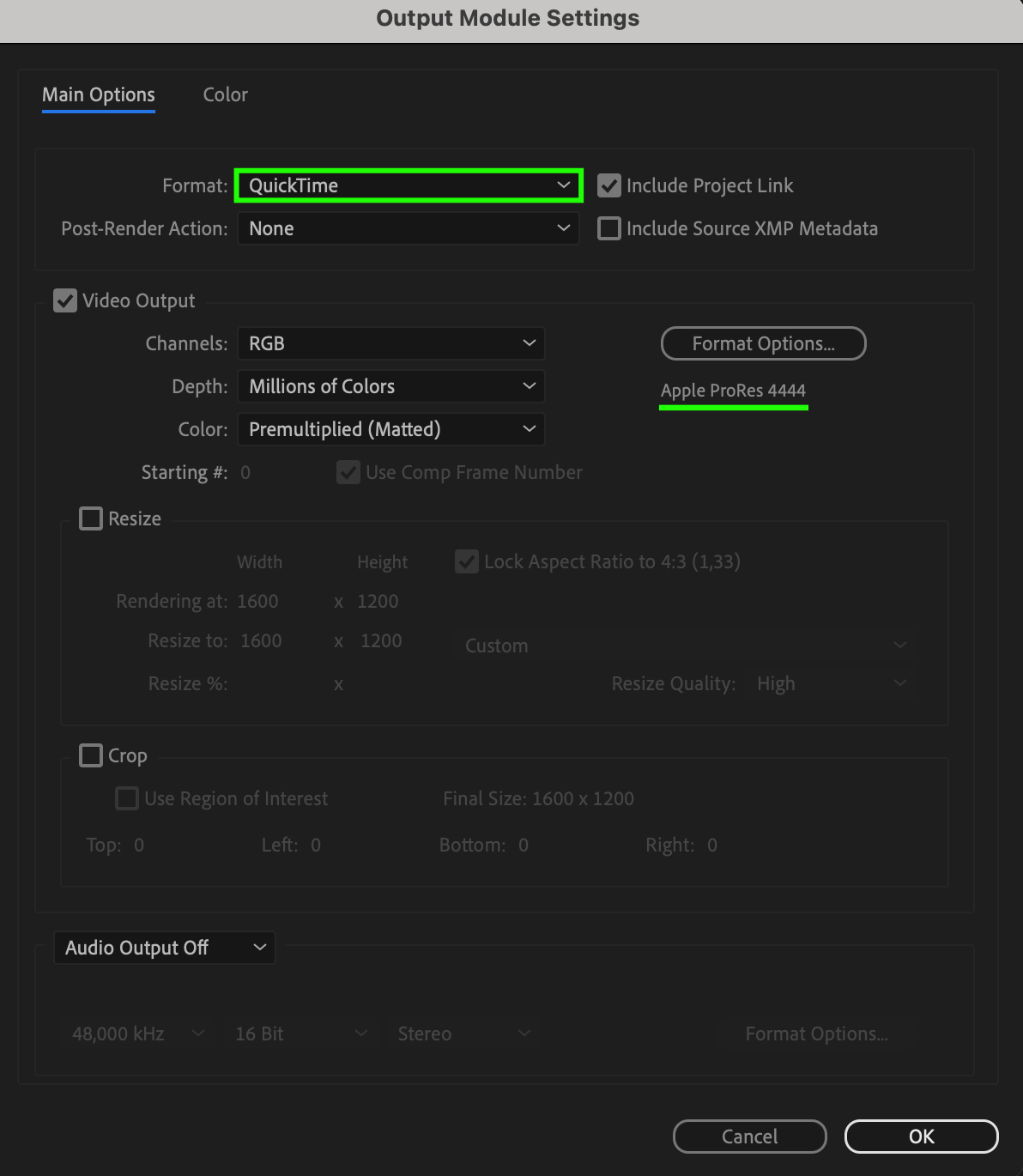Image resolution: width=1023 pixels, height=1176 pixels.
Task: Enable the Resize checkbox
Action: (x=91, y=518)
